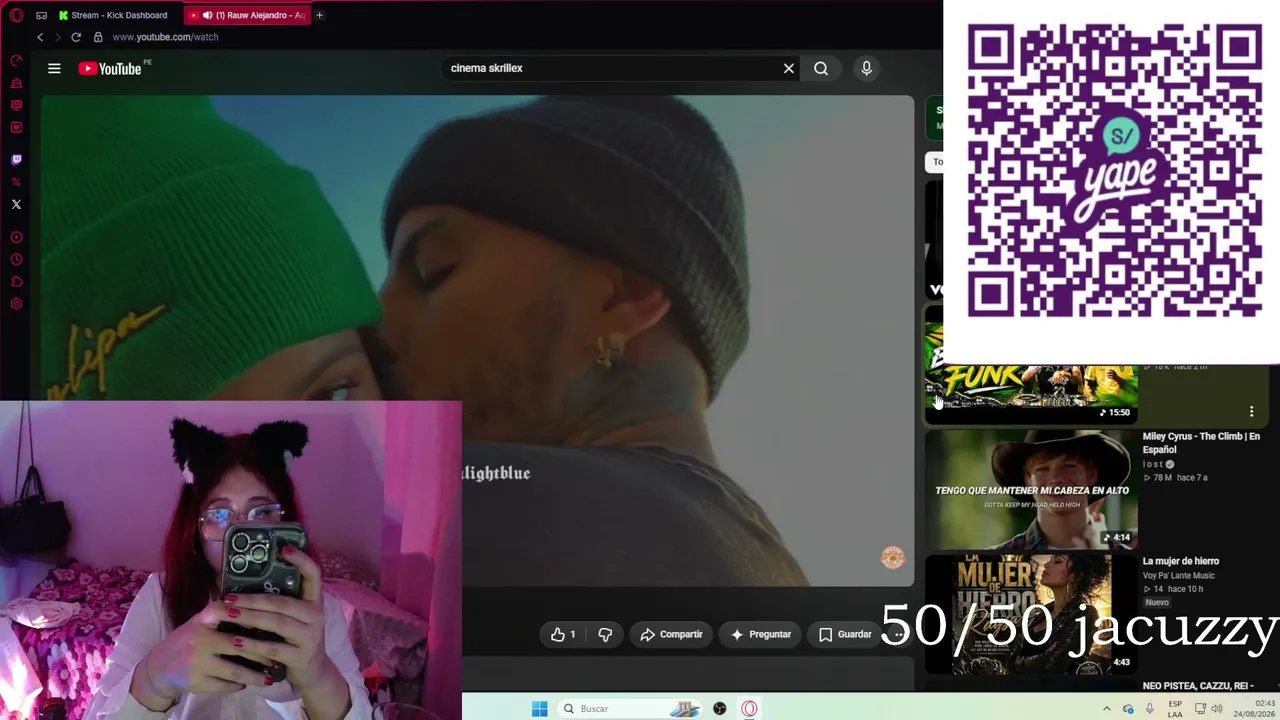Click the site security padlock icon
Viewport: 1280px width, 720px height.
tap(98, 37)
